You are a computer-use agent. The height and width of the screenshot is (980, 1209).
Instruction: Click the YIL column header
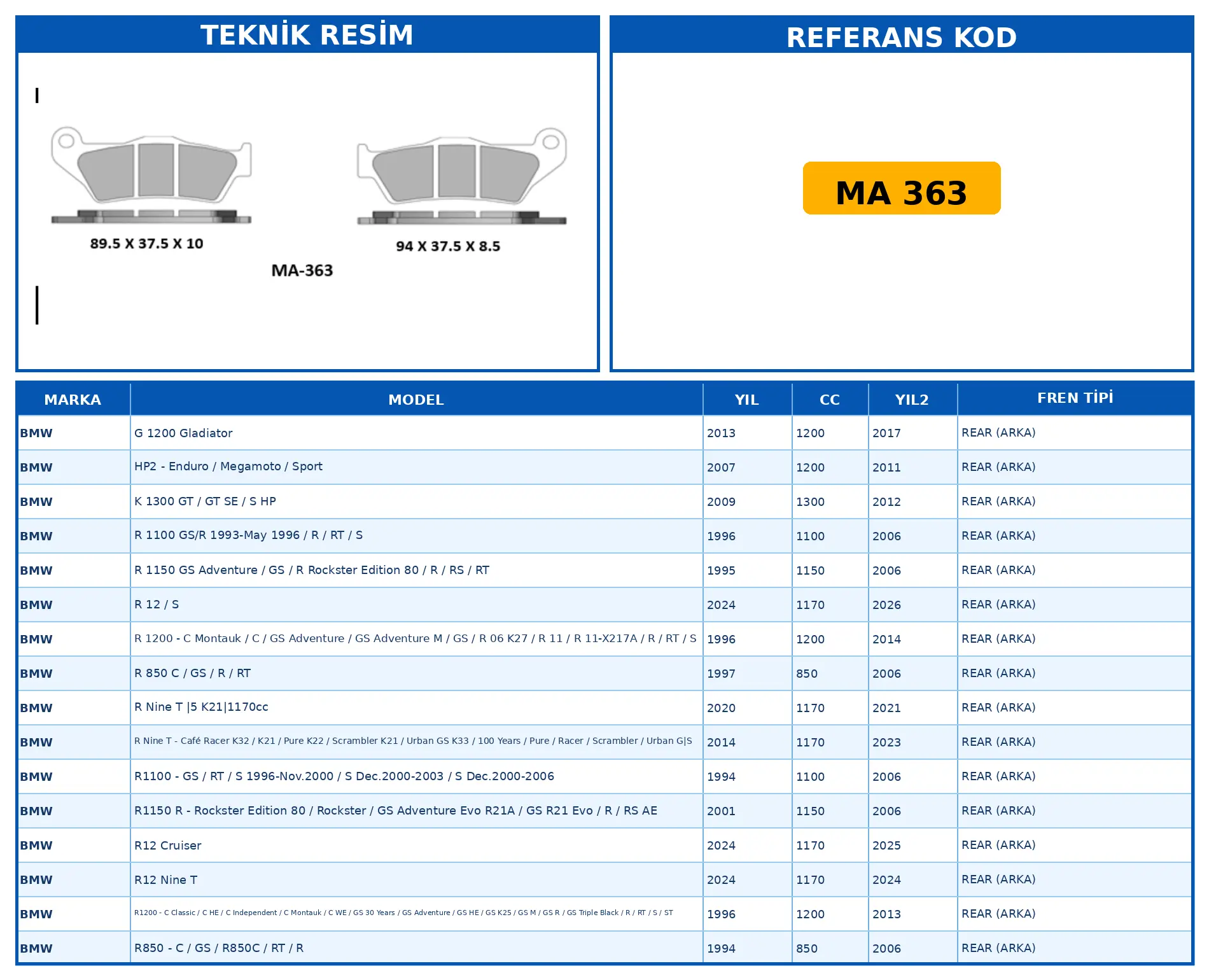[747, 400]
